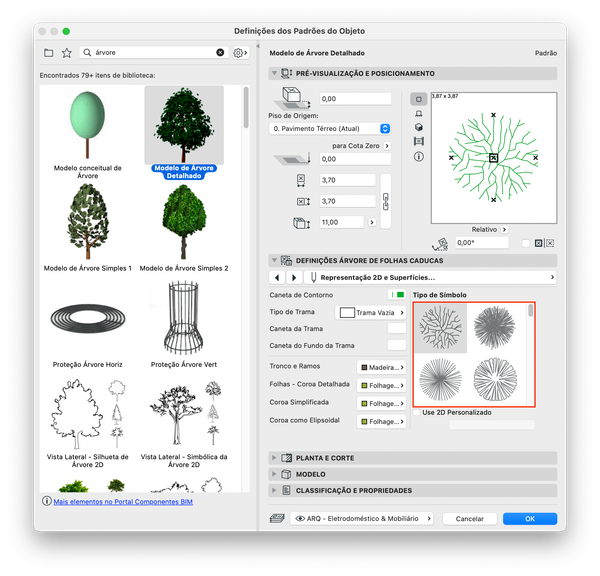
Task: Click the dimension 1 width field showing 3,70
Action: 347,180
